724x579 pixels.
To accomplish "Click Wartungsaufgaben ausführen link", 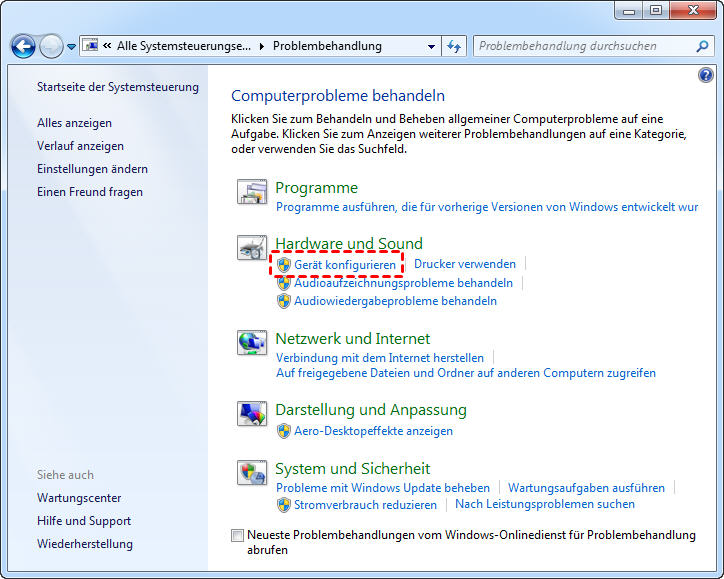I will click(x=586, y=488).
